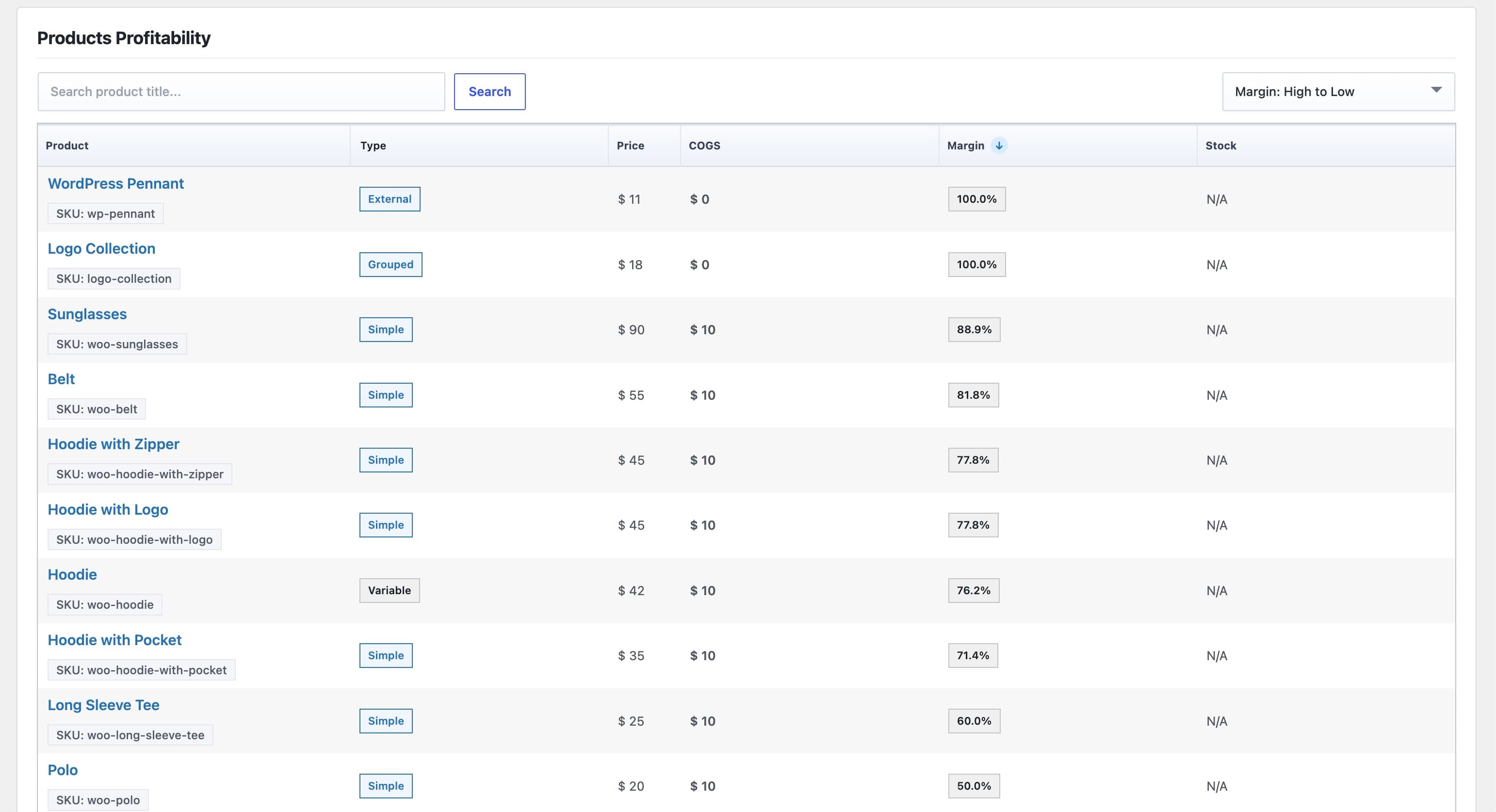
Task: Click the 60.0% margin badge
Action: (x=974, y=721)
